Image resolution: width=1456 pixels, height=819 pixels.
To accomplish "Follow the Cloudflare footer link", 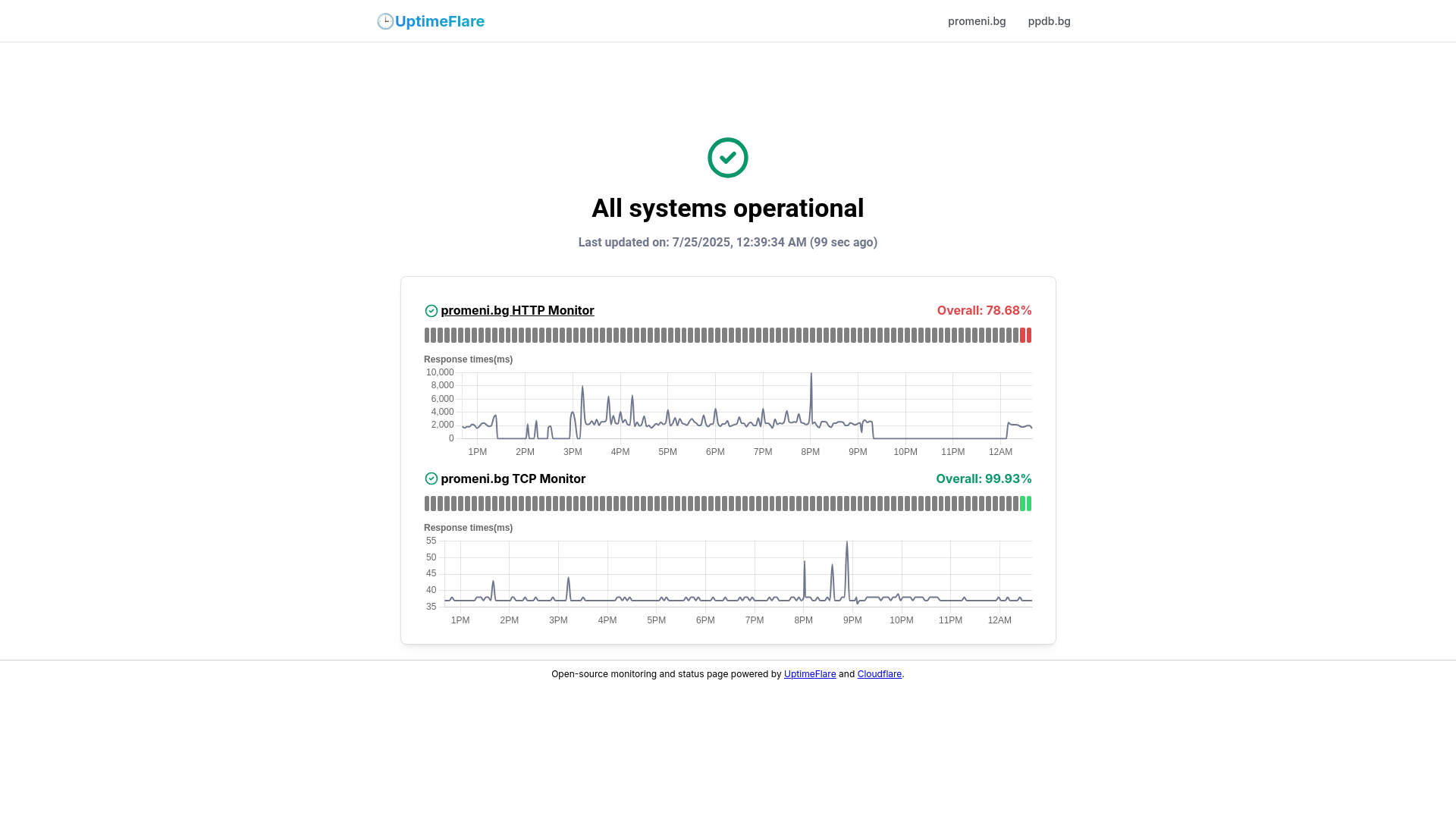I will click(880, 674).
